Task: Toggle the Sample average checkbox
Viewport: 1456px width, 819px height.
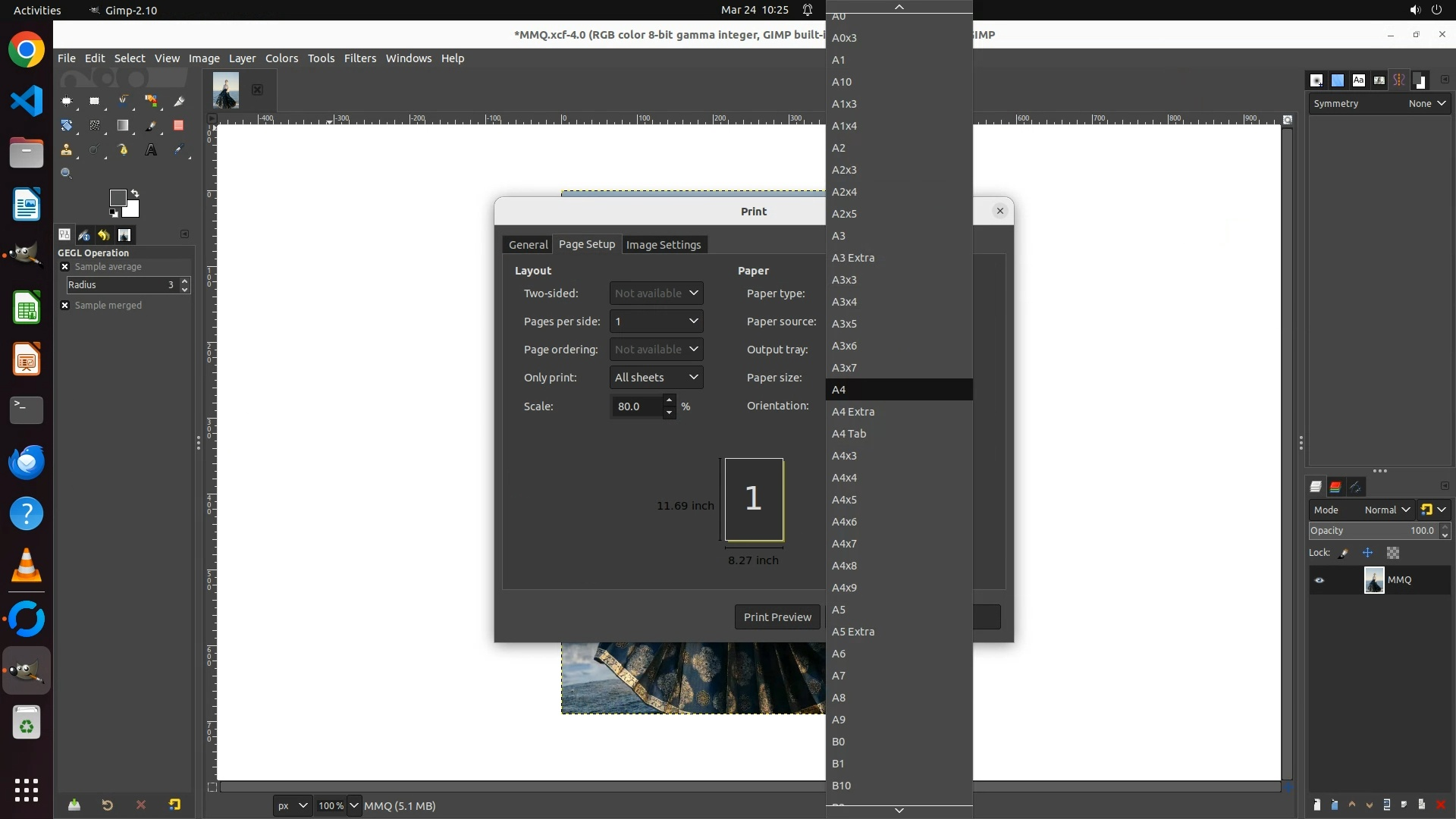Action: tap(65, 267)
